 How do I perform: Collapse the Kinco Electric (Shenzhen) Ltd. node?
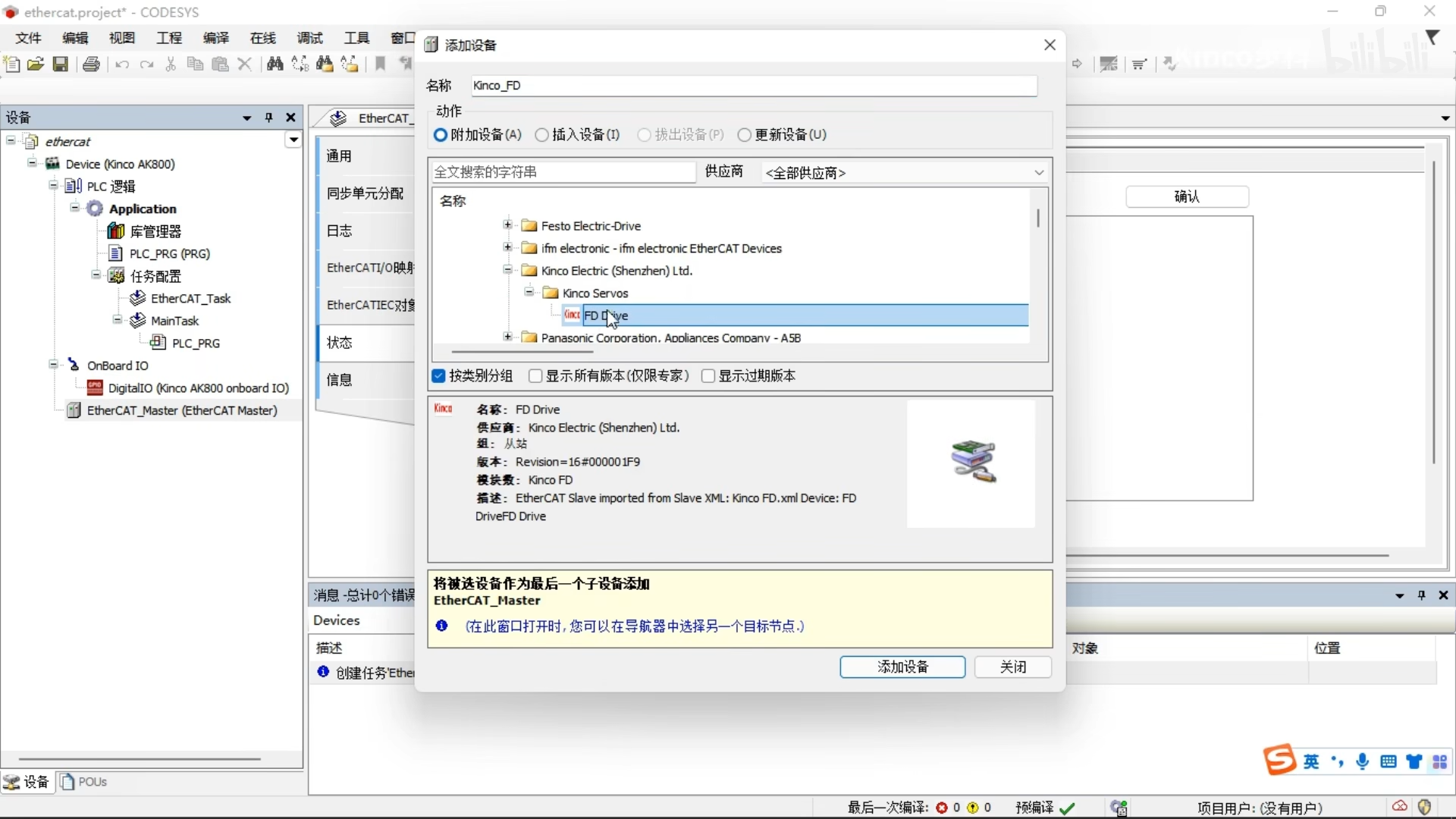point(507,269)
